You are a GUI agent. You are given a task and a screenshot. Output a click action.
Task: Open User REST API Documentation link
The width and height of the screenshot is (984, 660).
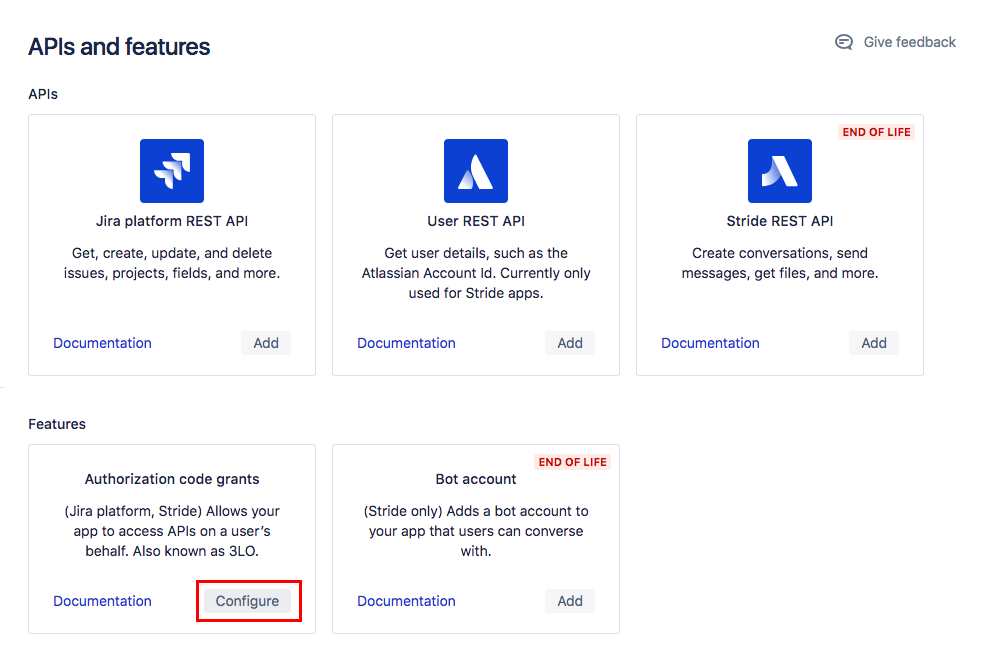(407, 343)
